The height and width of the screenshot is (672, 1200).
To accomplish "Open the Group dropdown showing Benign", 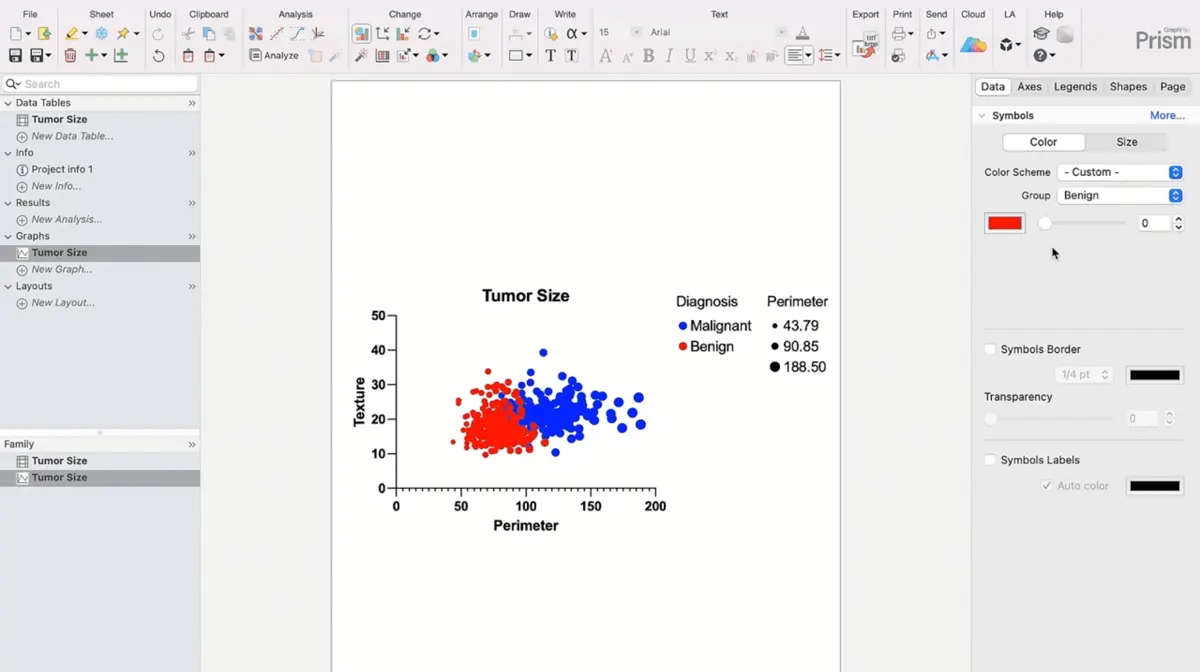I will (x=1120, y=196).
